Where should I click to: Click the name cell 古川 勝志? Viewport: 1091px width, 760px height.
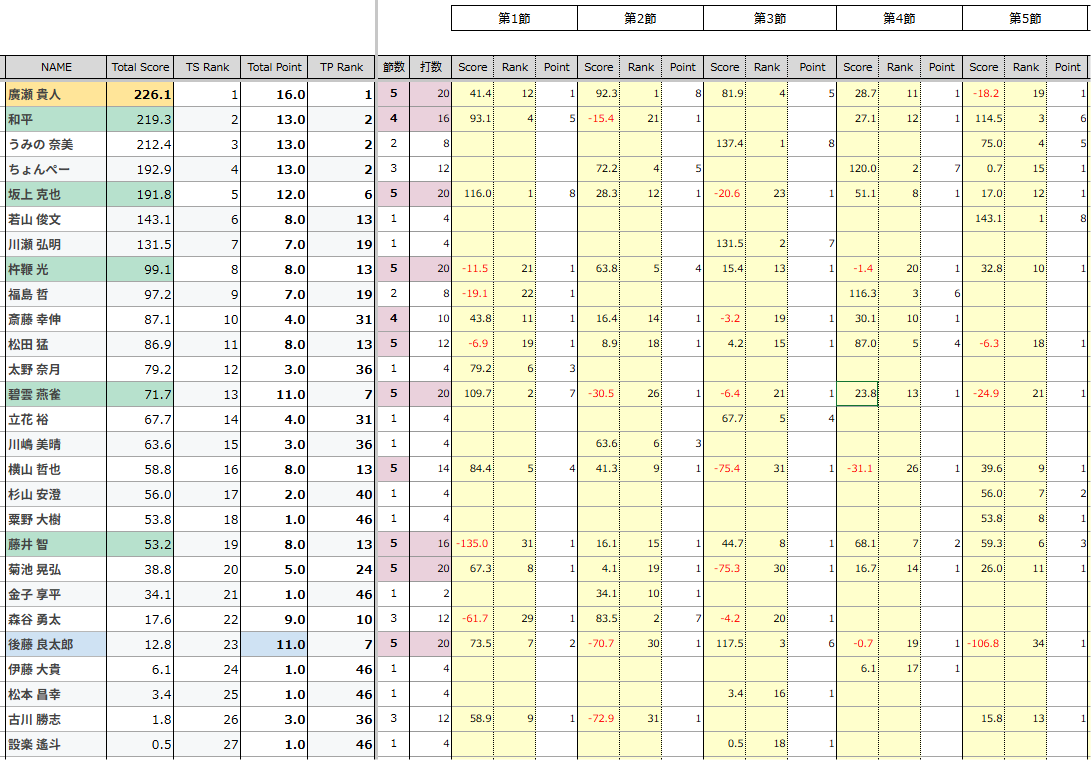click(56, 720)
